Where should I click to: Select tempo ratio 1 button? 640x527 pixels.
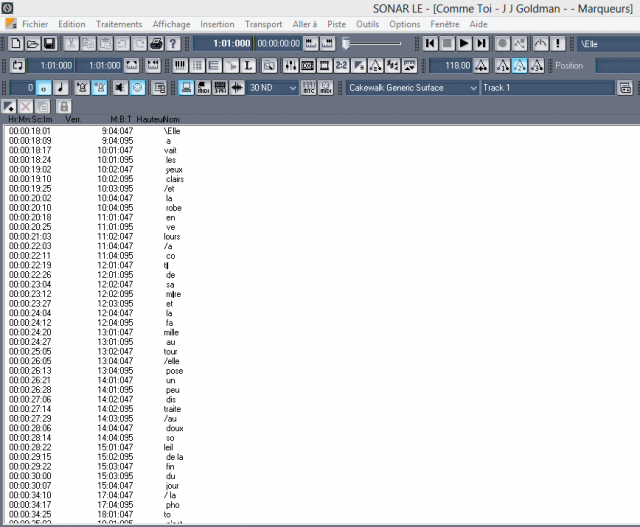(x=502, y=65)
